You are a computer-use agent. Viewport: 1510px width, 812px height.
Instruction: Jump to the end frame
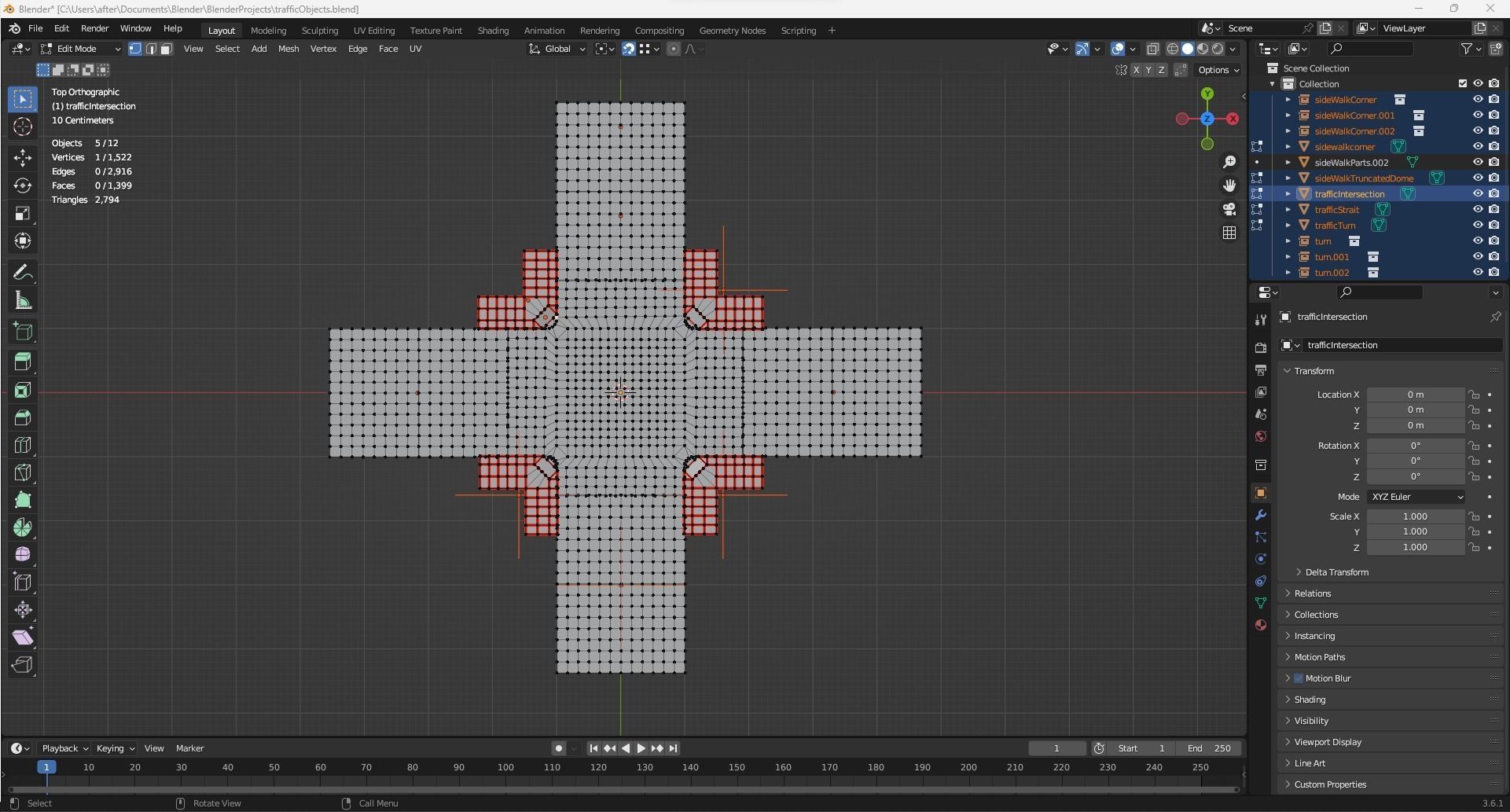[674, 748]
